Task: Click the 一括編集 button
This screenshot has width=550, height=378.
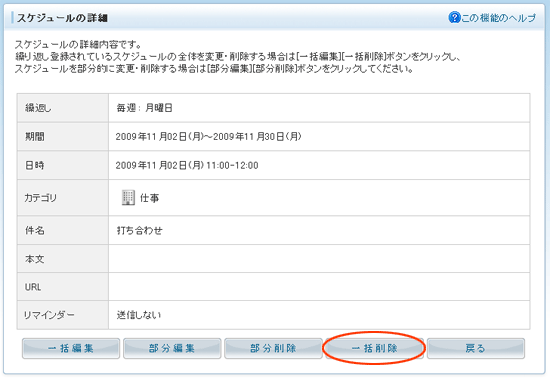Action: [x=71, y=348]
